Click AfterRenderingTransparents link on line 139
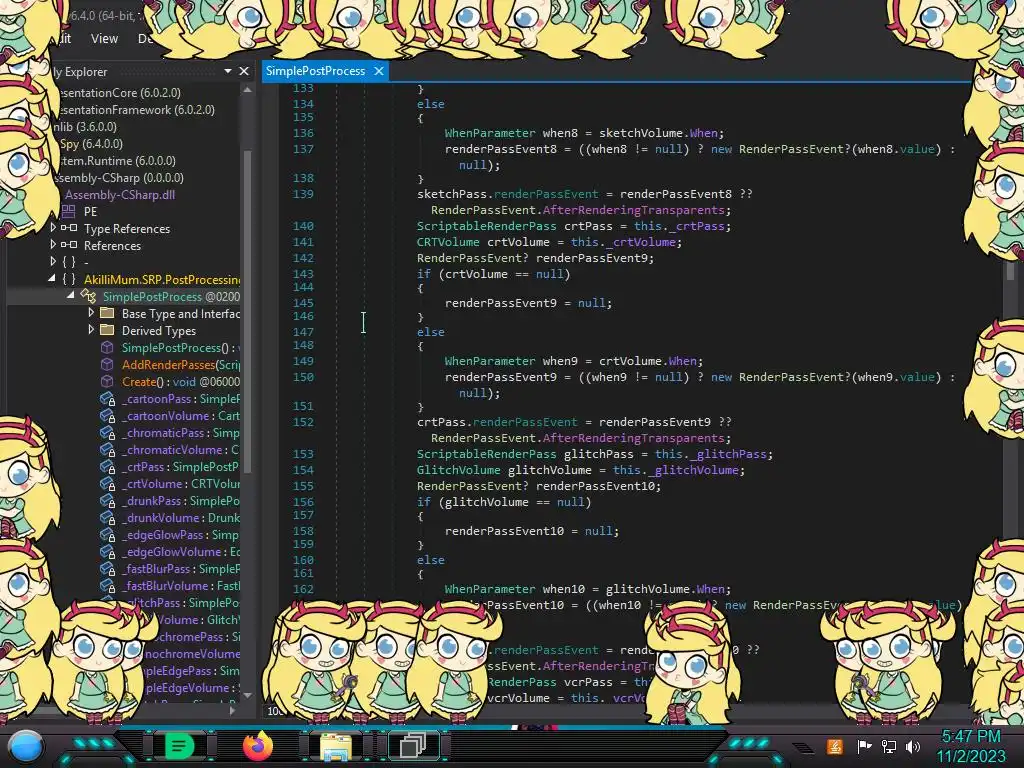The height and width of the screenshot is (768, 1024). (x=633, y=210)
